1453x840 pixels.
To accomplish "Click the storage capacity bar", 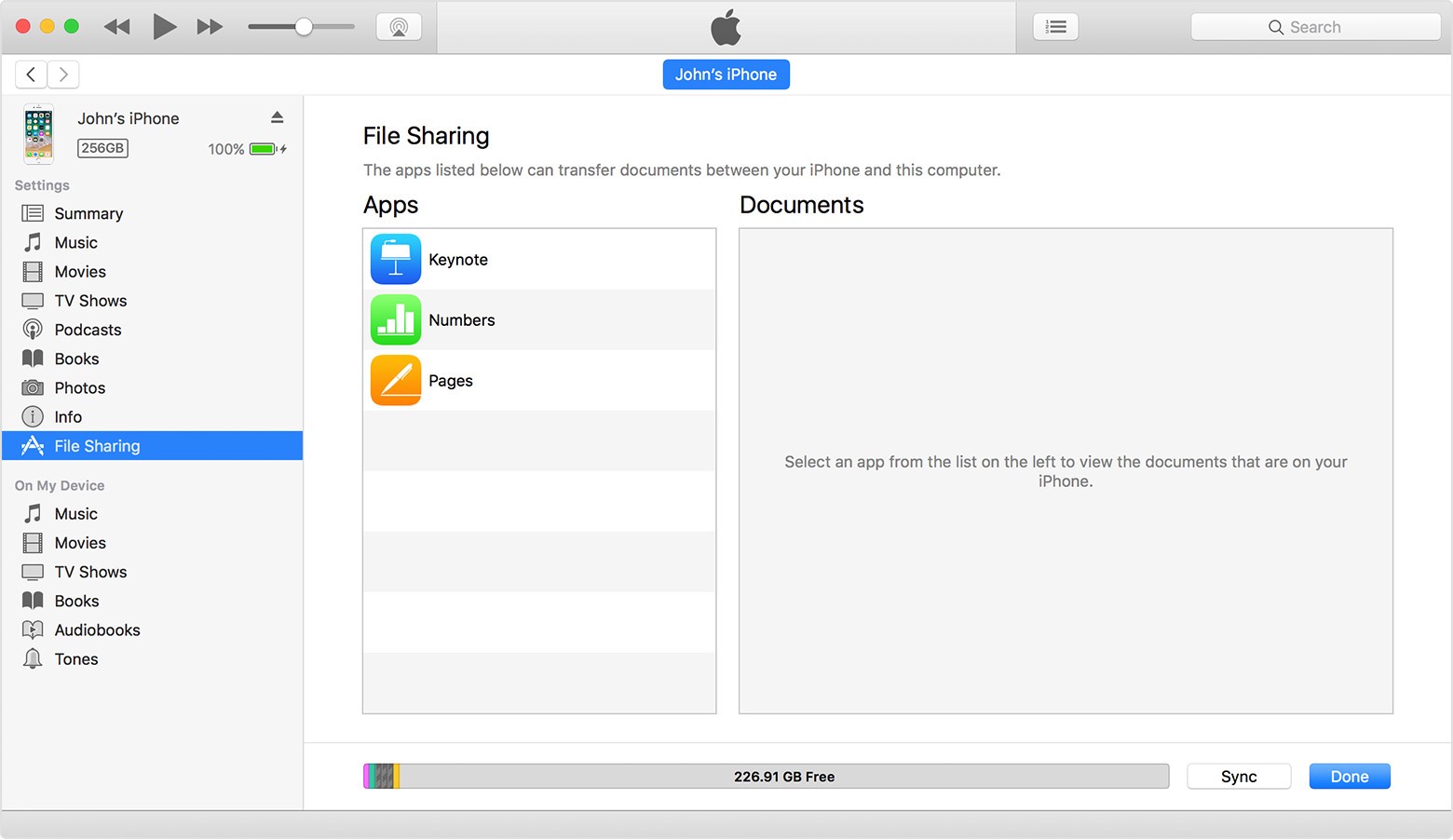I will [x=766, y=777].
